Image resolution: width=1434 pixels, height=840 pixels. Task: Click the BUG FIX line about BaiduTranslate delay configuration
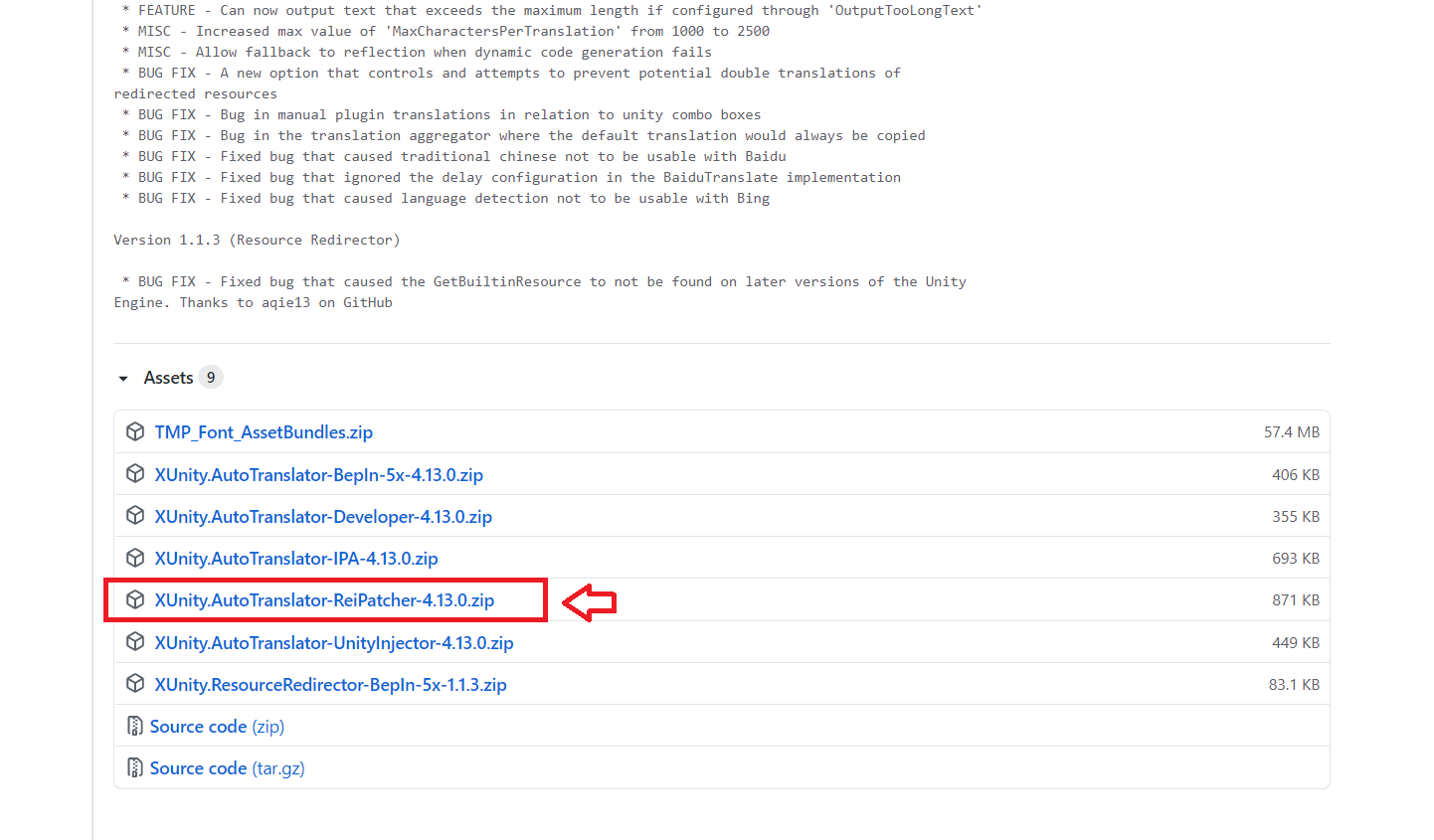tap(511, 177)
